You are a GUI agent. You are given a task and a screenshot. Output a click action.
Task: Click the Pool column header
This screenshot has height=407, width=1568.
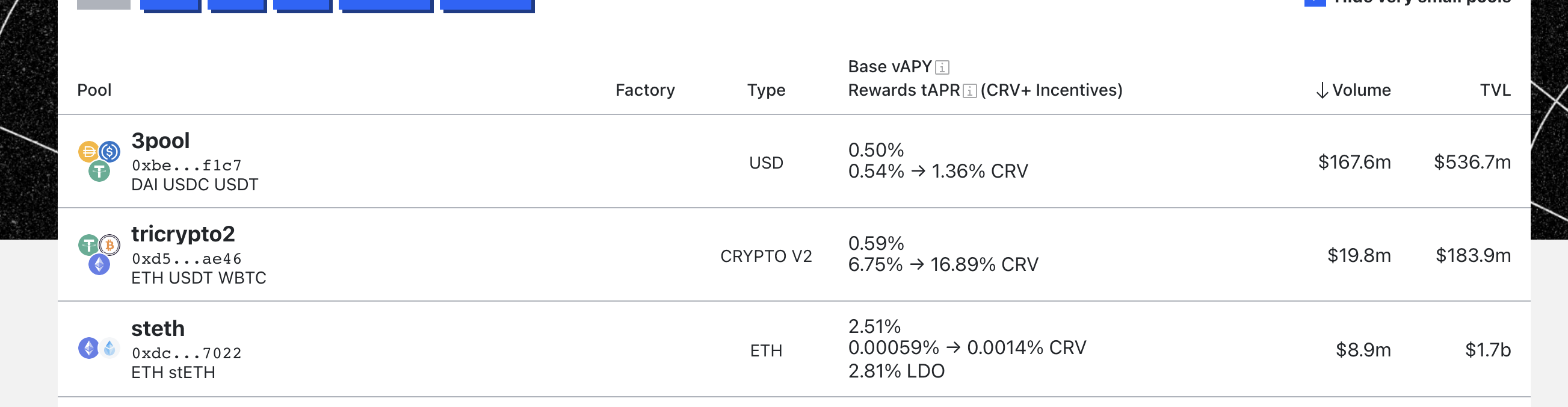click(94, 90)
